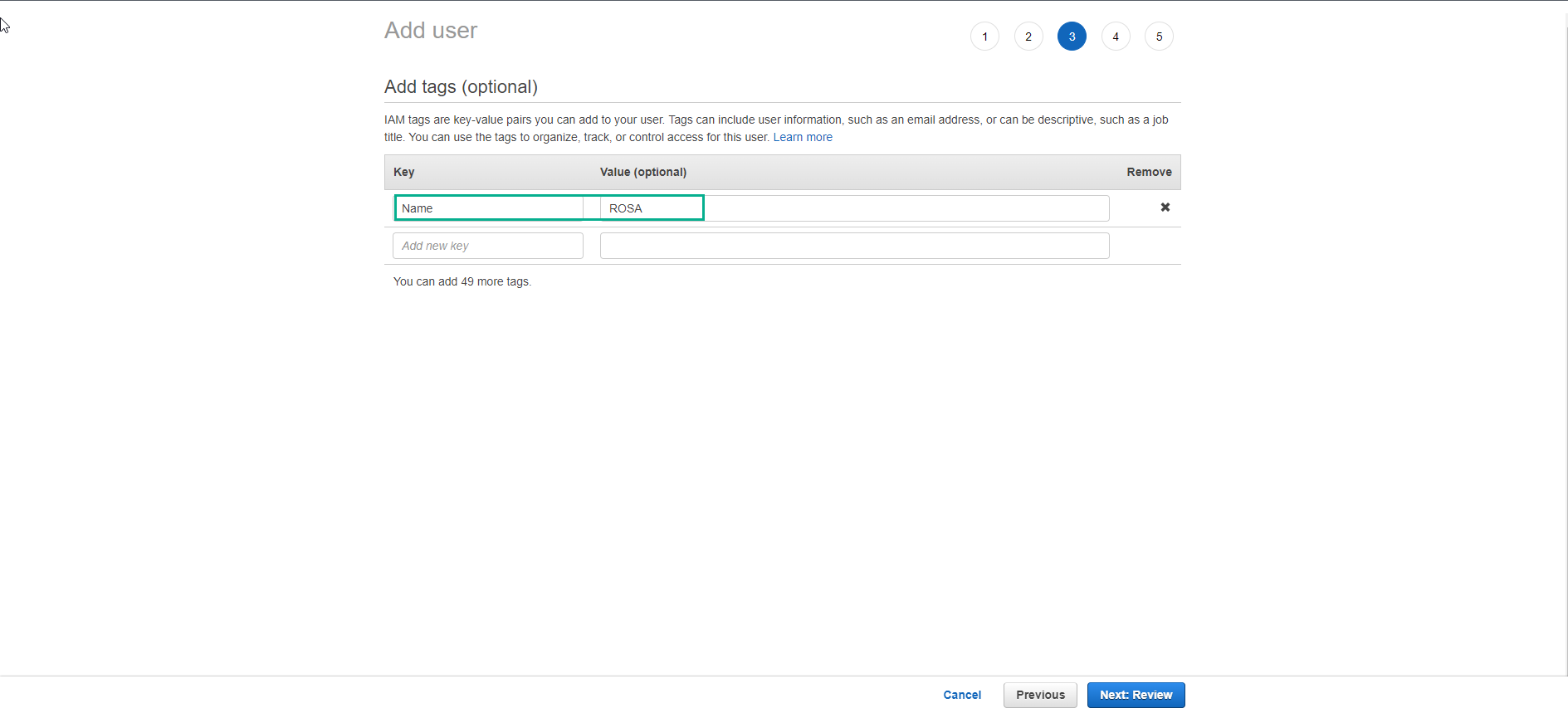Click the Add user page title
1568x713 pixels.
(x=430, y=31)
